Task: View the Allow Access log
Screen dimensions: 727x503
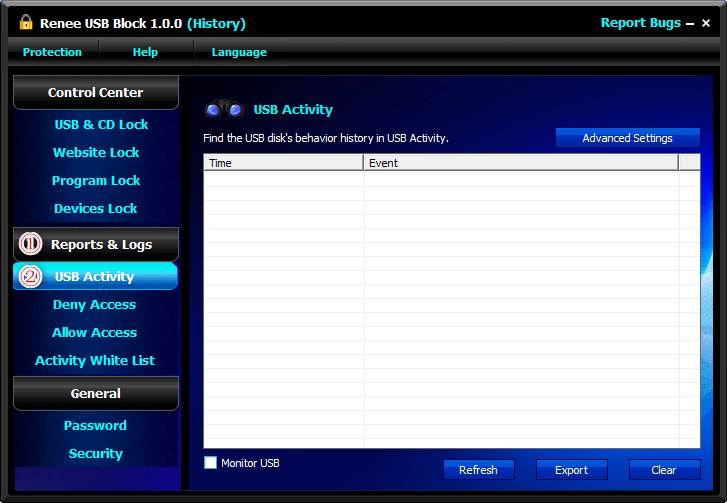Action: [x=95, y=332]
